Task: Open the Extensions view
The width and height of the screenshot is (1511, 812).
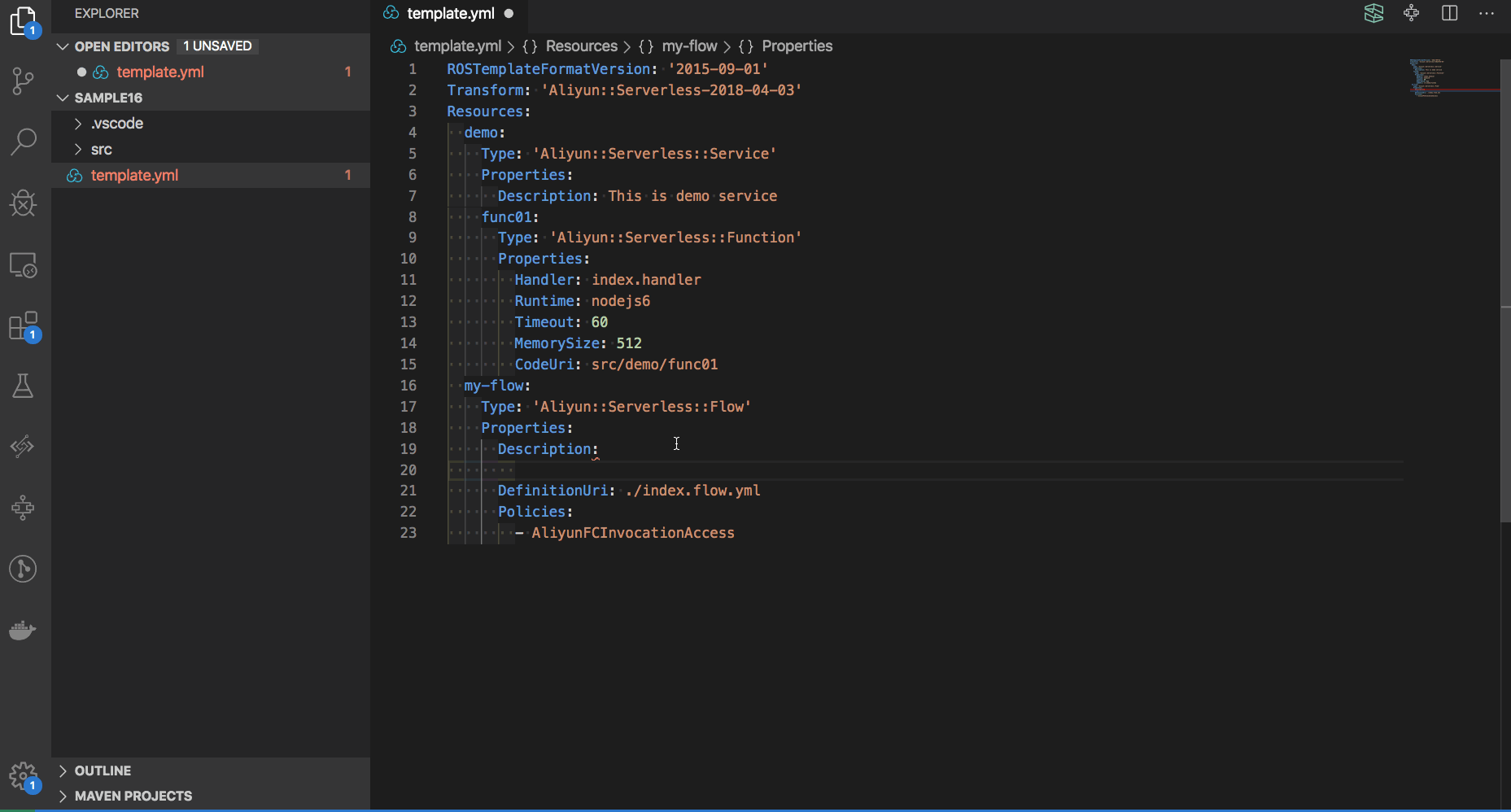Action: pyautogui.click(x=24, y=326)
